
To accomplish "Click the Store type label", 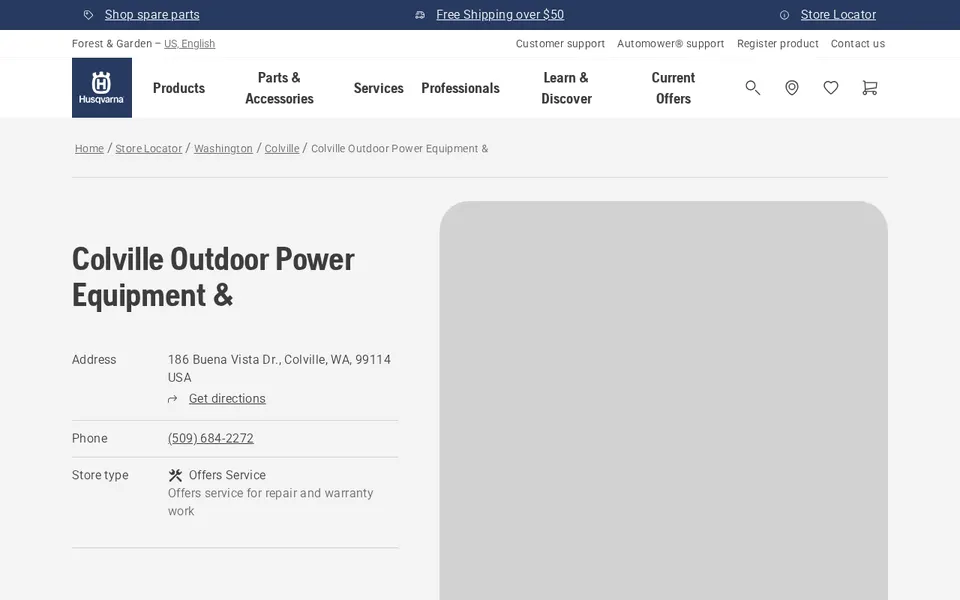I will click(100, 475).
